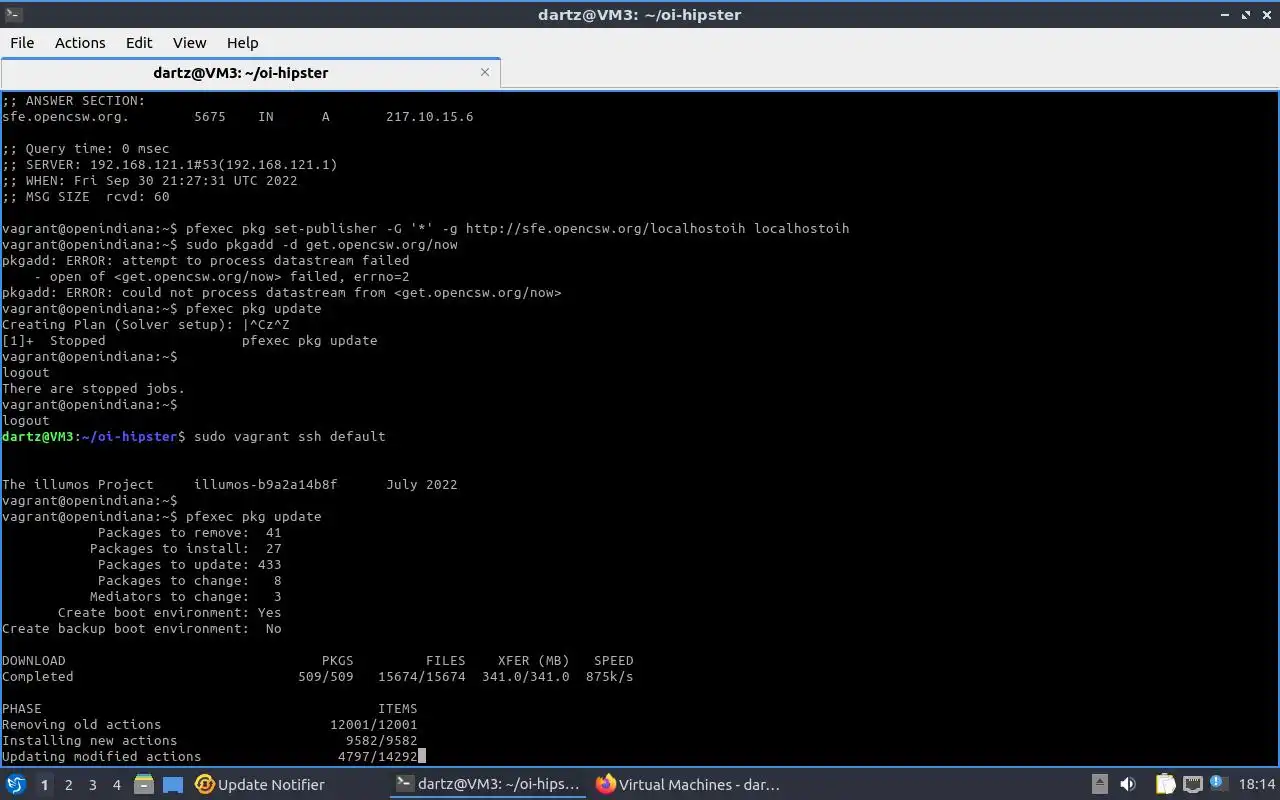This screenshot has width=1280, height=800.
Task: Open the Edit menu
Action: [x=139, y=43]
